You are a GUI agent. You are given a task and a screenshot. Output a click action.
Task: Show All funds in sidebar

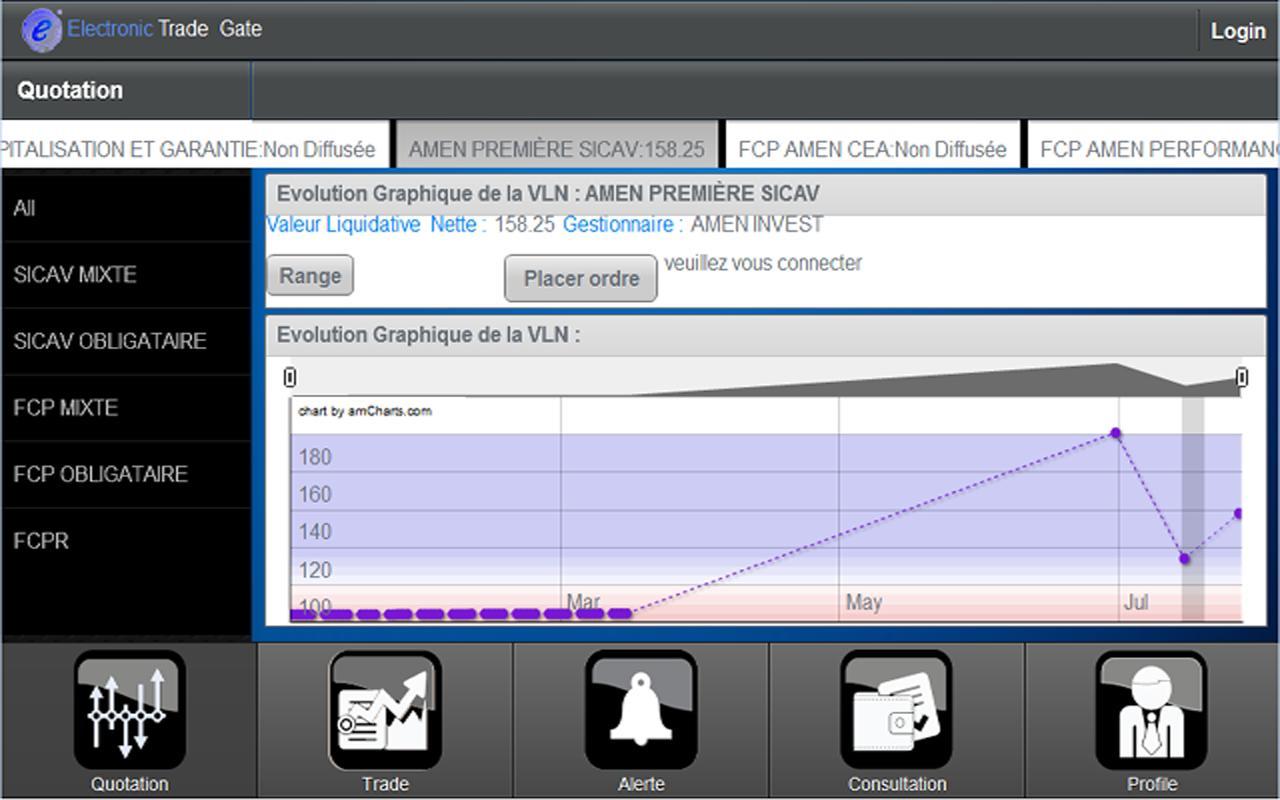(x=126, y=208)
